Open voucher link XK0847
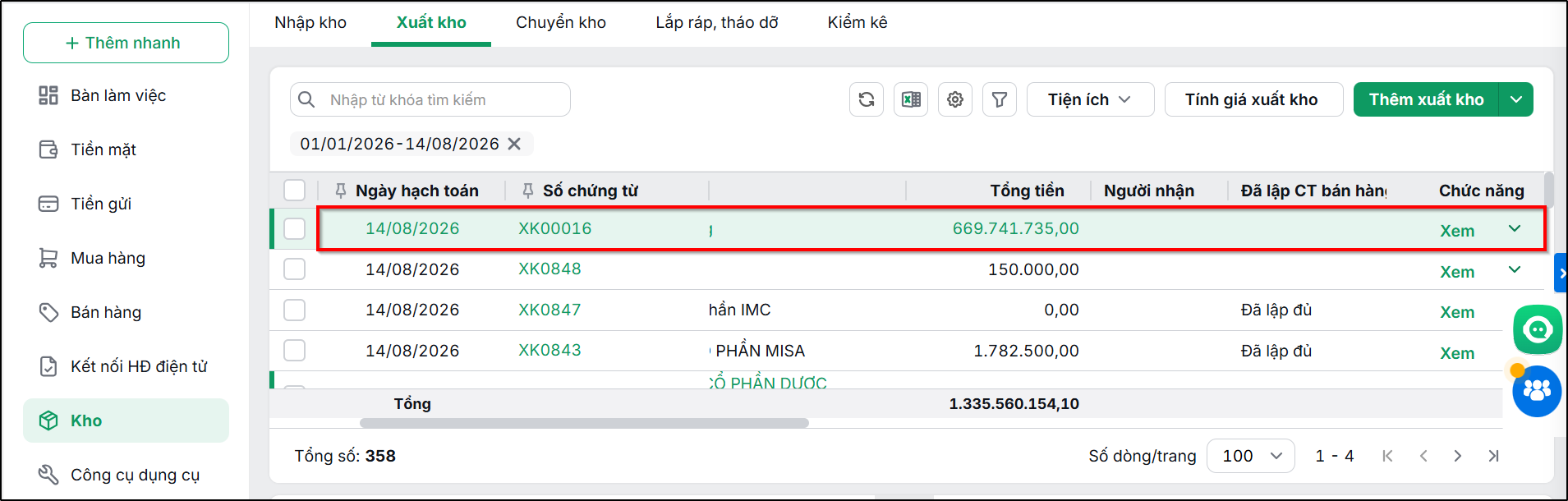1568x501 pixels. click(549, 310)
